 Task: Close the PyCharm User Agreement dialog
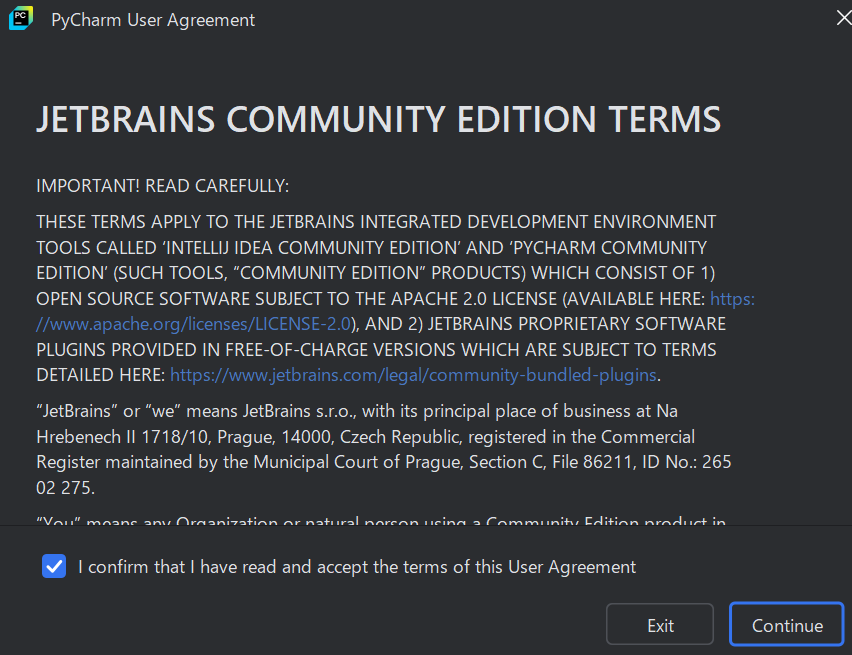[844, 18]
